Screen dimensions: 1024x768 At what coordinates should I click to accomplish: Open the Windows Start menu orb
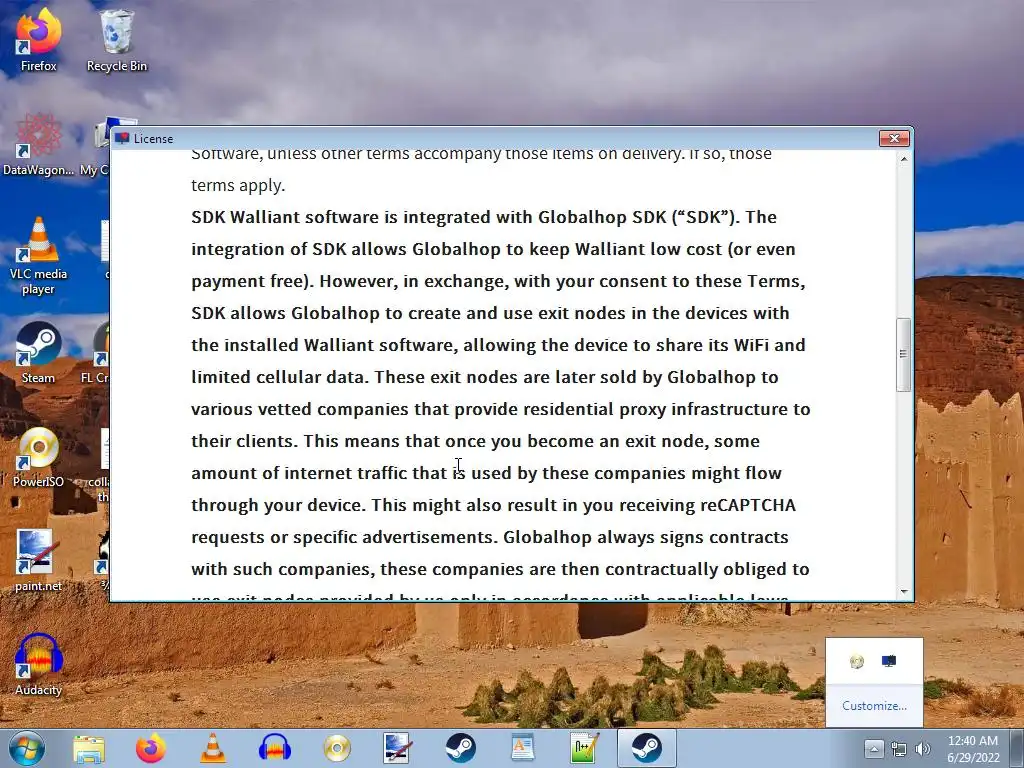tap(26, 748)
